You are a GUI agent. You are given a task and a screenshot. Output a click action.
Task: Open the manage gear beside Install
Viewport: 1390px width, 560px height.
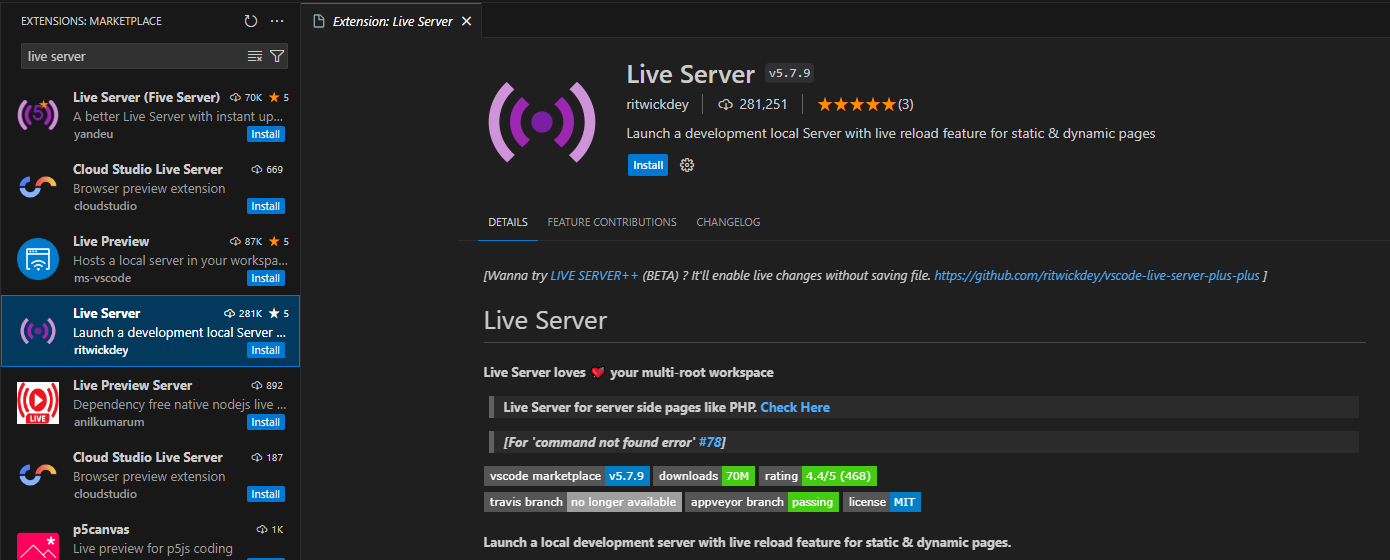[687, 165]
